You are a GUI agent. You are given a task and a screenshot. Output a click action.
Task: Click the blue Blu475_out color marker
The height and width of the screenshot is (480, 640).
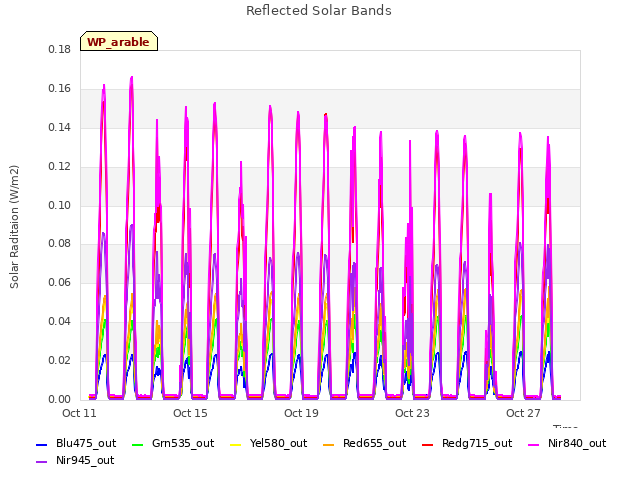[42, 445]
